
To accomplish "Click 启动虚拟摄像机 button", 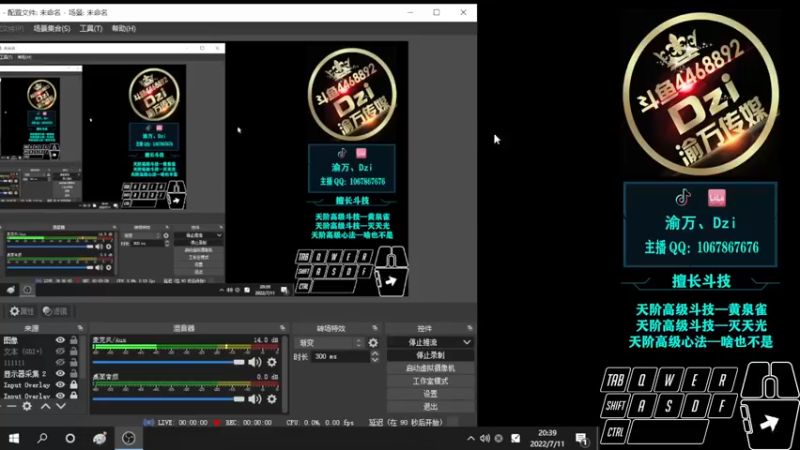I will click(x=430, y=368).
